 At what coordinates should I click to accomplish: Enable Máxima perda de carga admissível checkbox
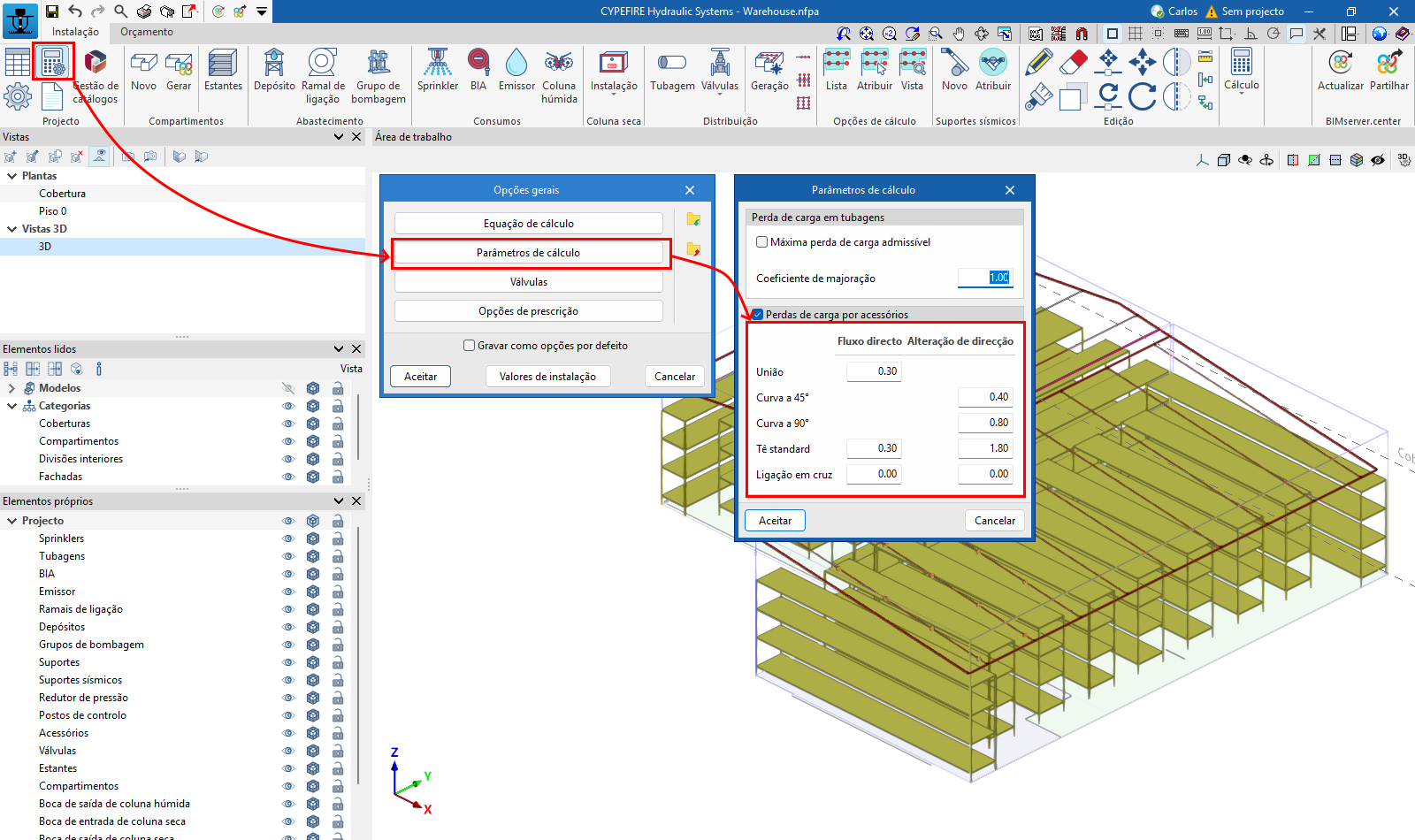tap(761, 242)
